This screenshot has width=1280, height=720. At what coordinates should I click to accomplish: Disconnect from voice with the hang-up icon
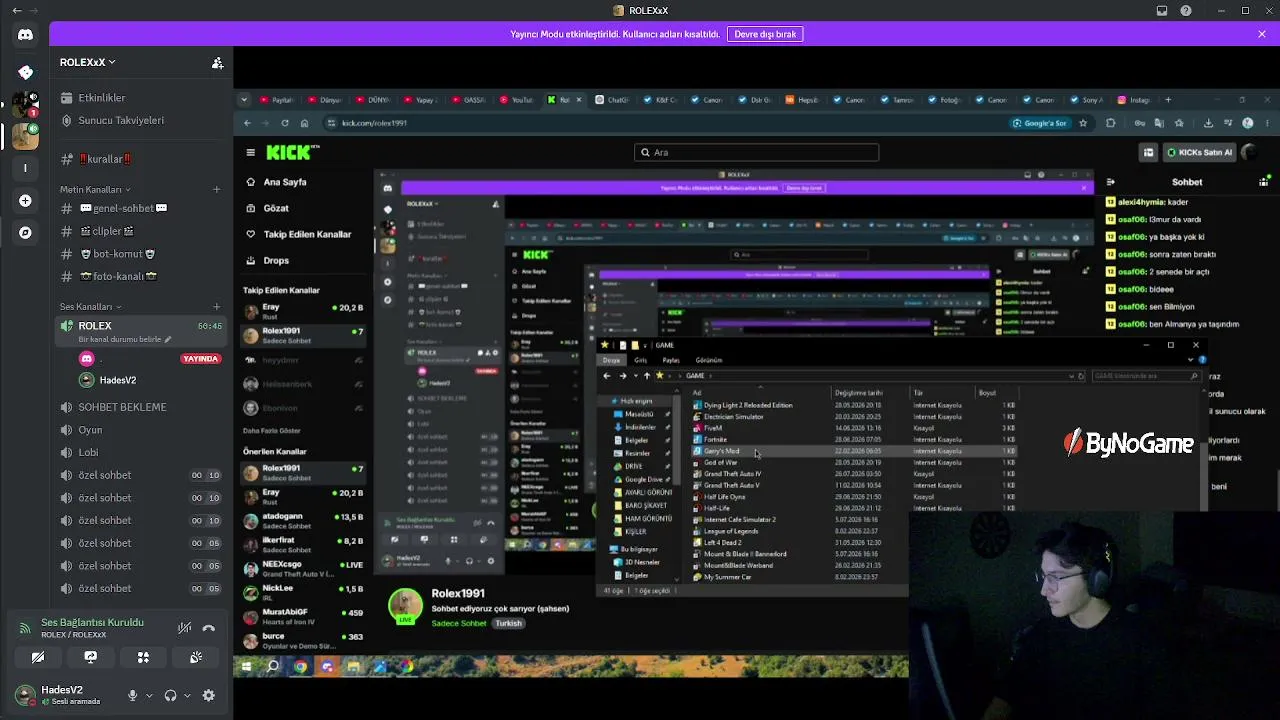coord(209,628)
